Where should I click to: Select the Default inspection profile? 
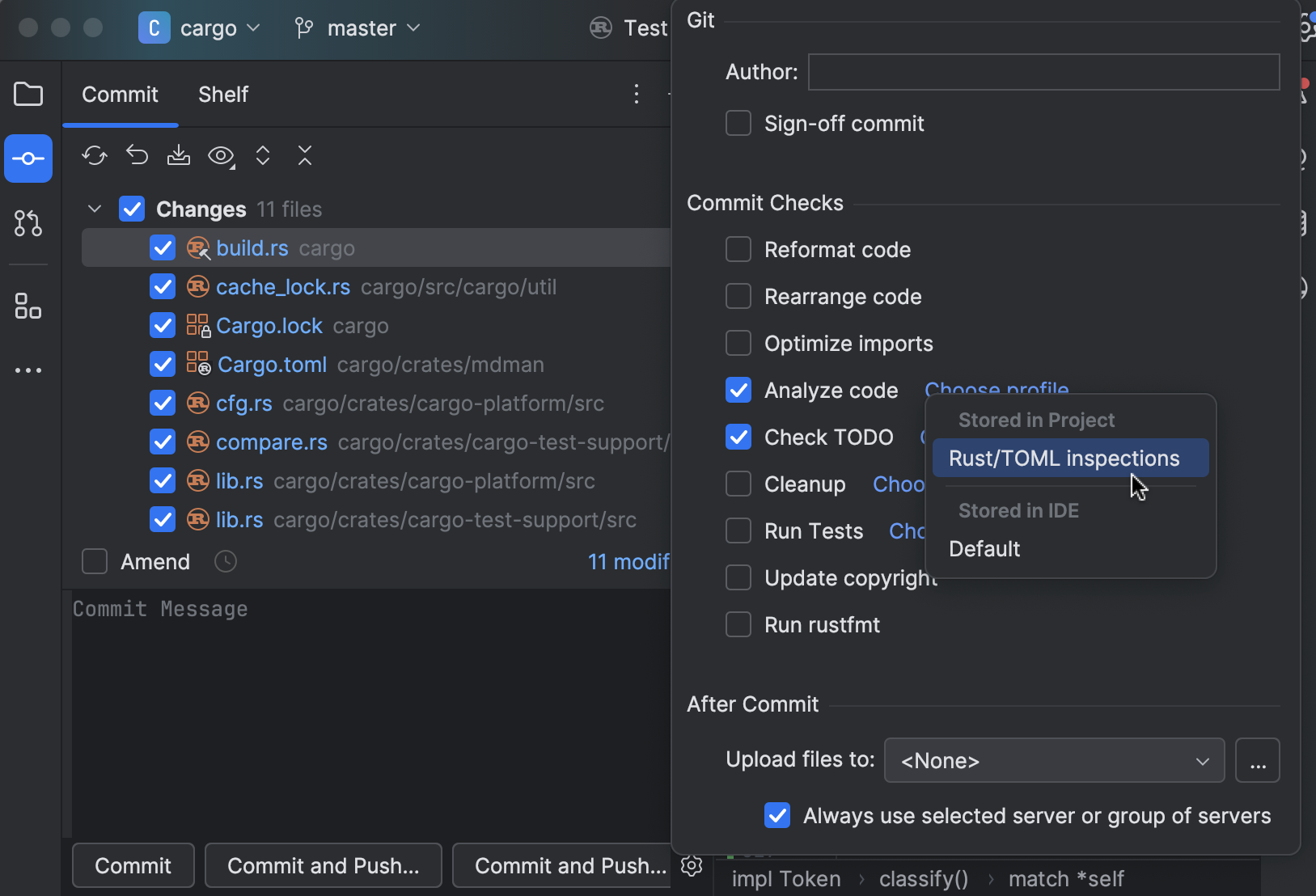click(984, 549)
